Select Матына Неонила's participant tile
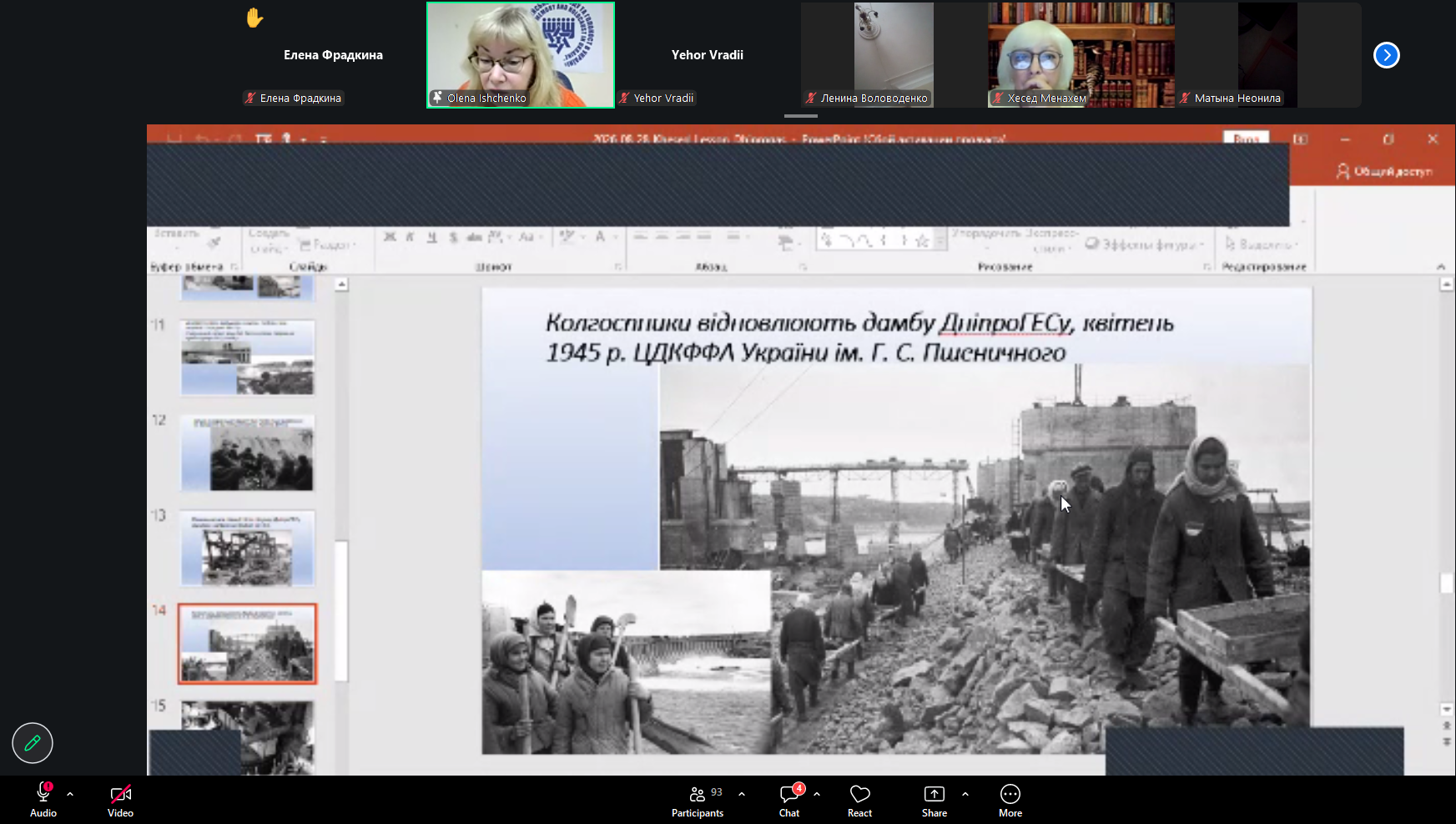 1268,55
